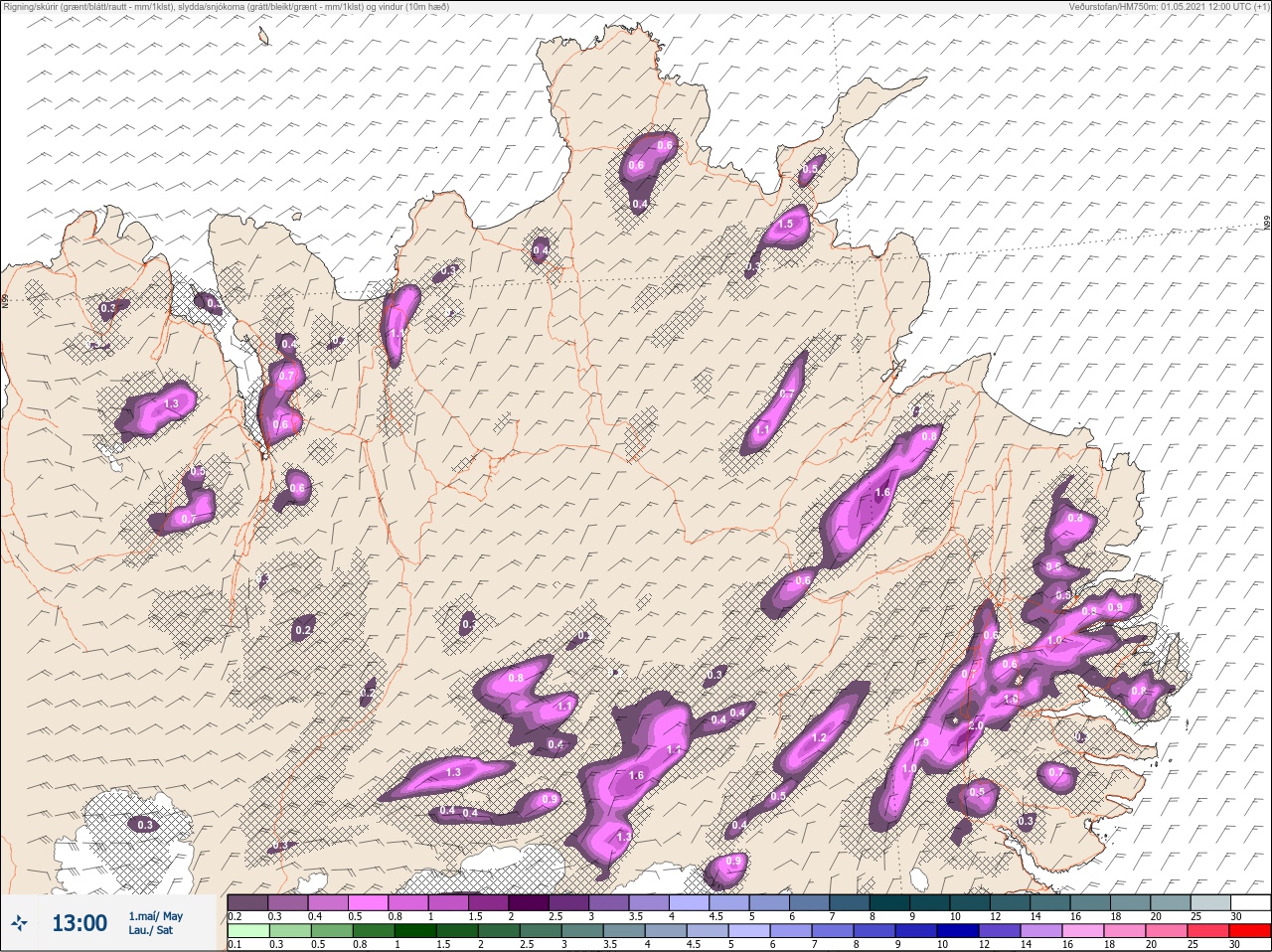
Task: Click the diagonal precipitation streak labeled 1.2
Action: (x=819, y=737)
